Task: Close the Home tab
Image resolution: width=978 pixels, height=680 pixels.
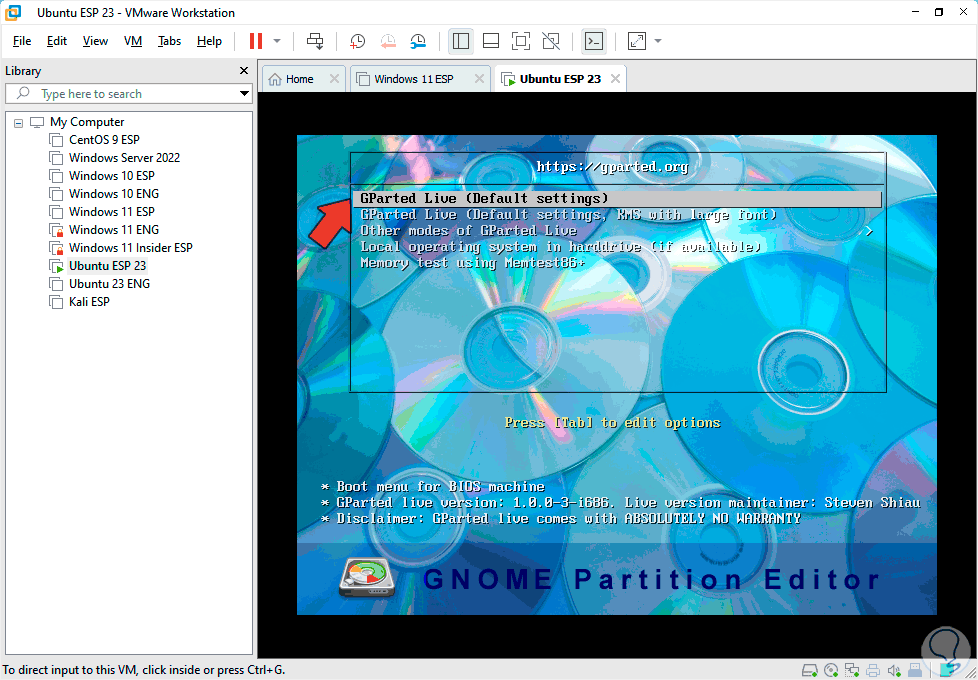Action: pos(334,79)
